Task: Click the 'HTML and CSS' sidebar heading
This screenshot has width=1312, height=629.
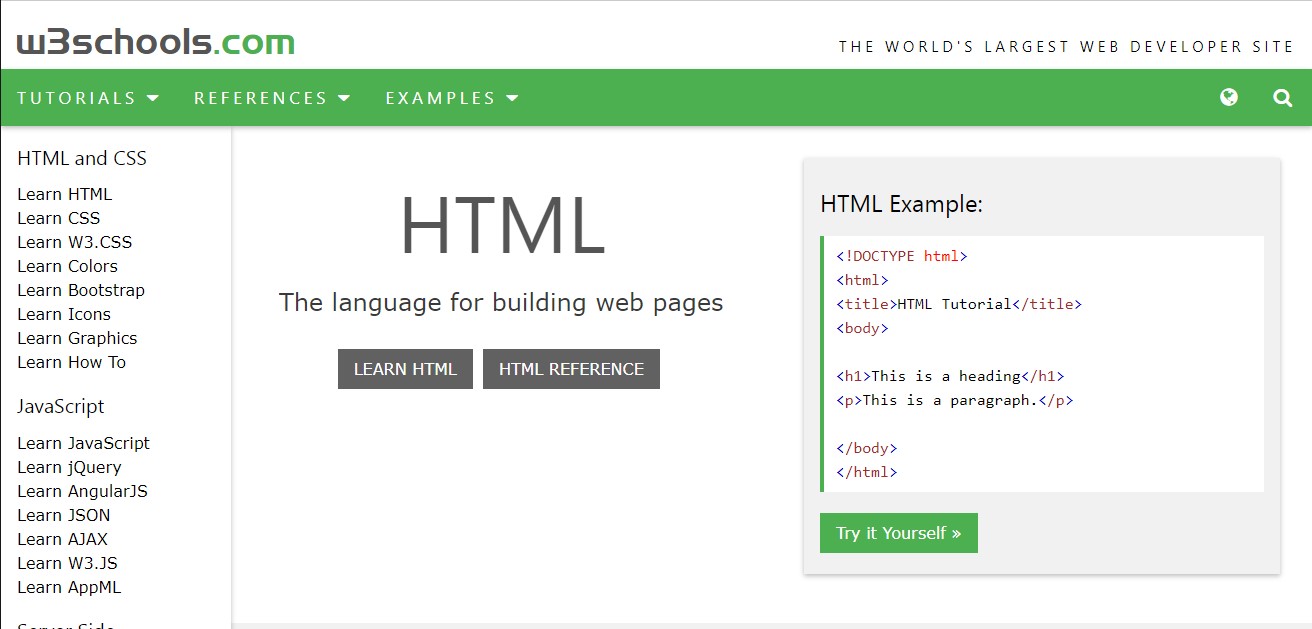Action: tap(82, 158)
